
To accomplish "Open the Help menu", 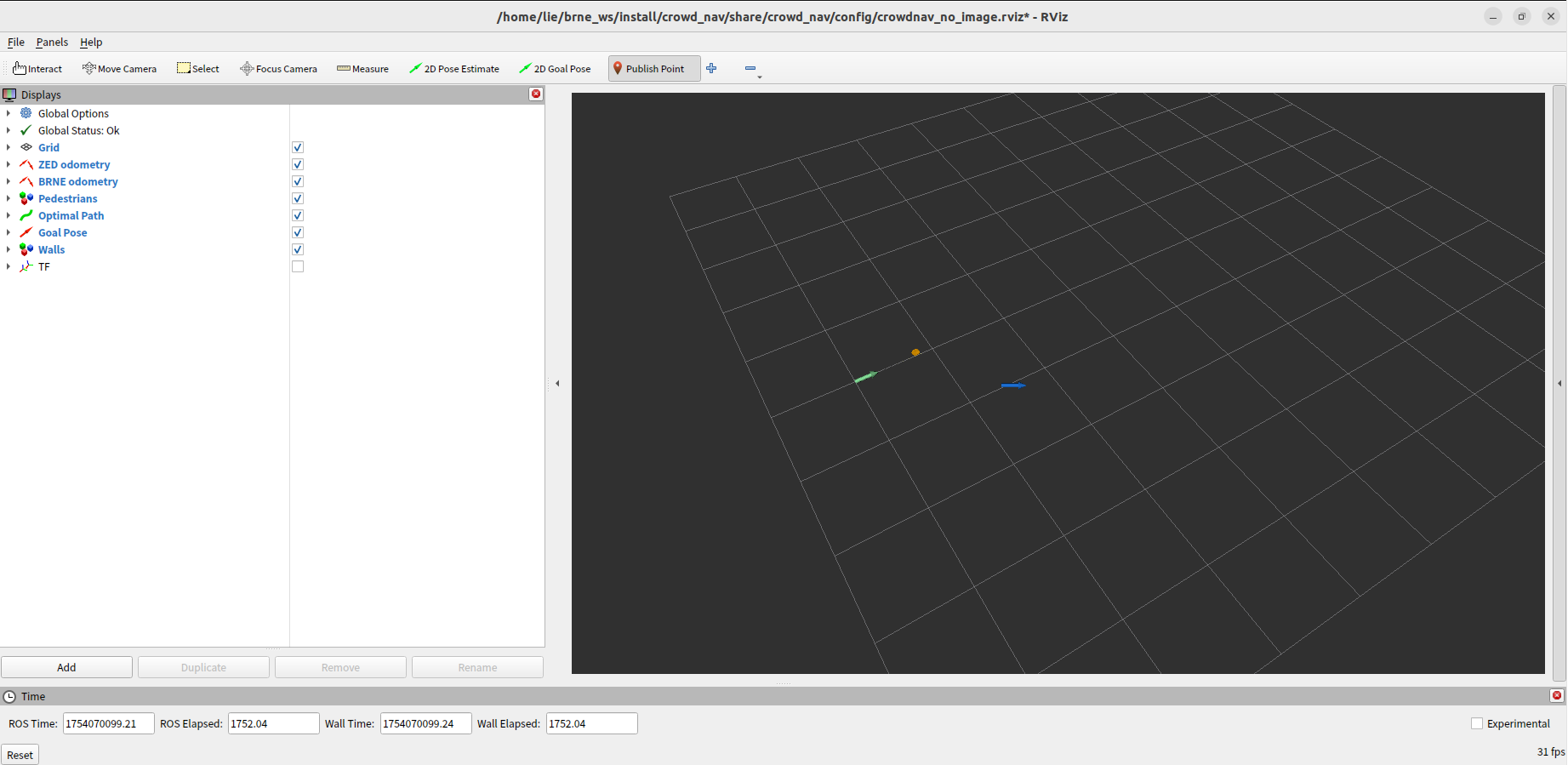I will click(x=91, y=42).
